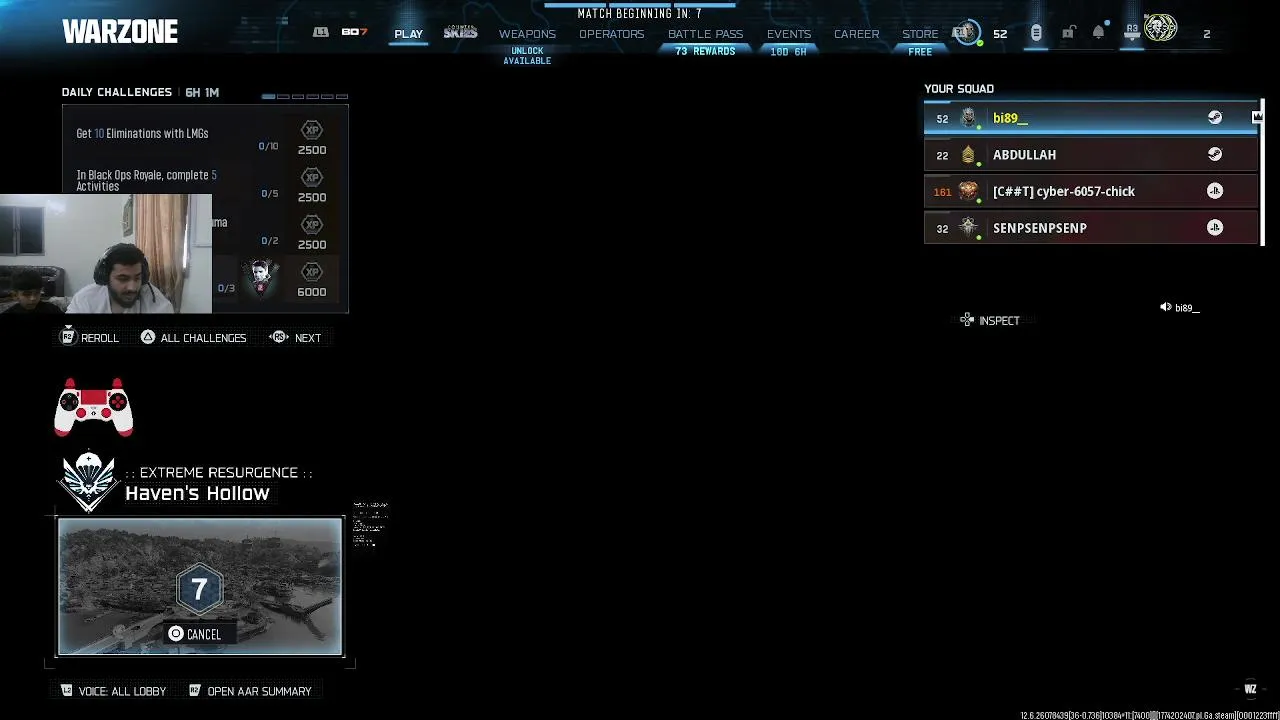Open the Career tab

[856, 34]
